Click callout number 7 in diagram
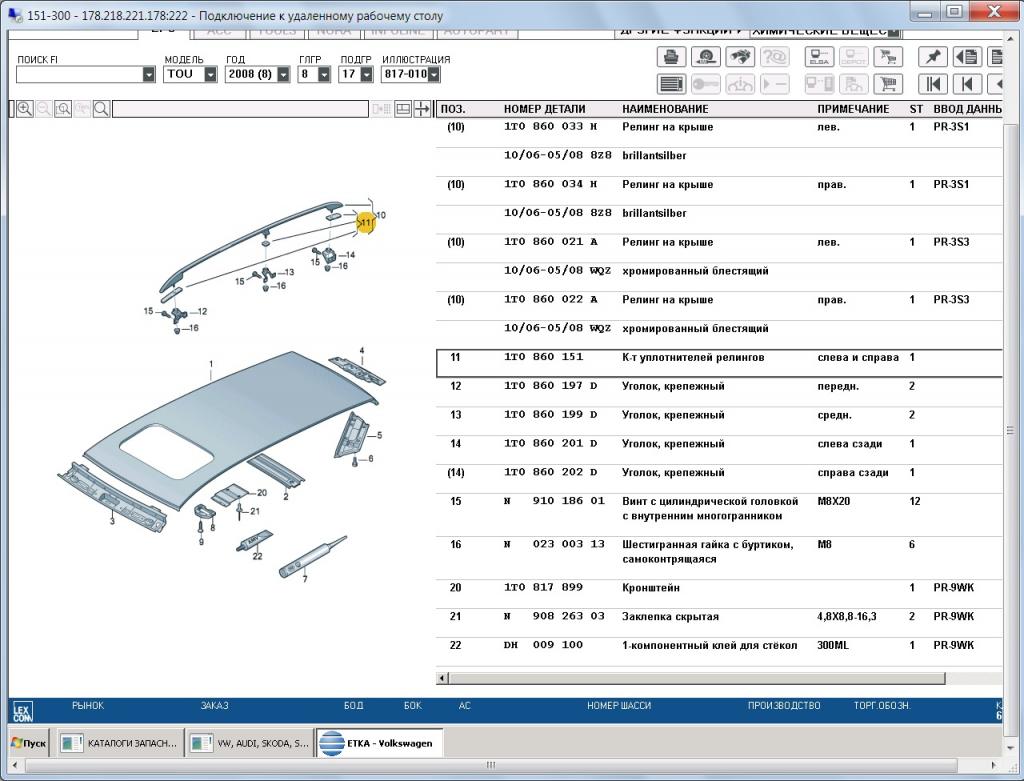The image size is (1024, 781). tap(305, 579)
